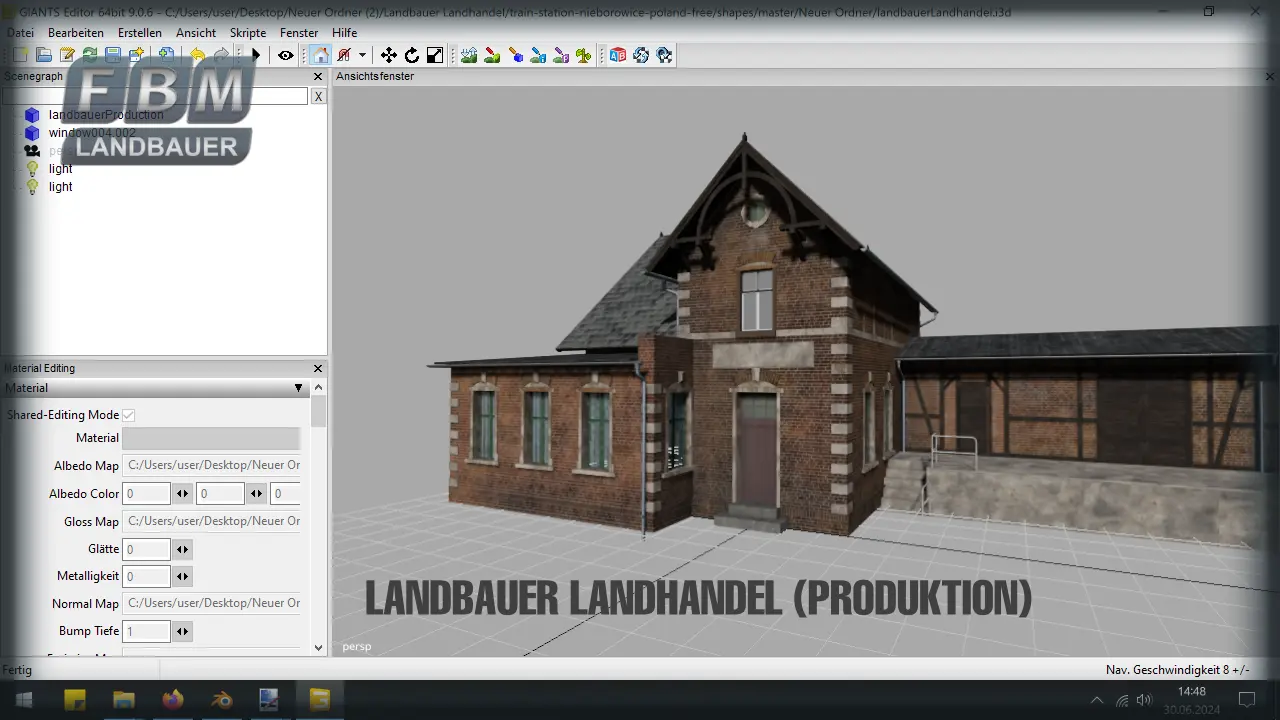Screen dimensions: 1280x720
Task: Show hidden tray icons chevron
Action: pos(1097,700)
